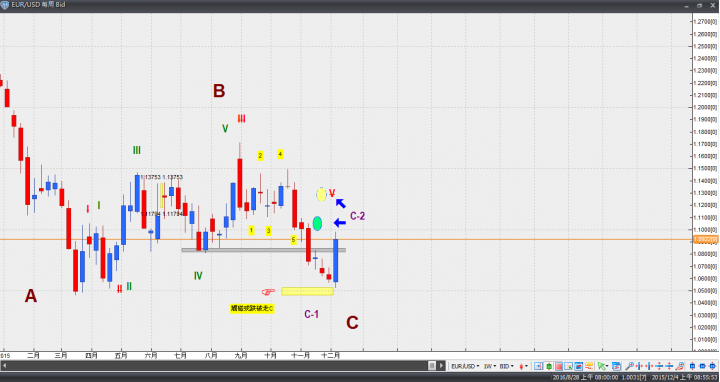Screen dimensions: 720x382
Task: Click the large A wave label
Action: pos(30,296)
